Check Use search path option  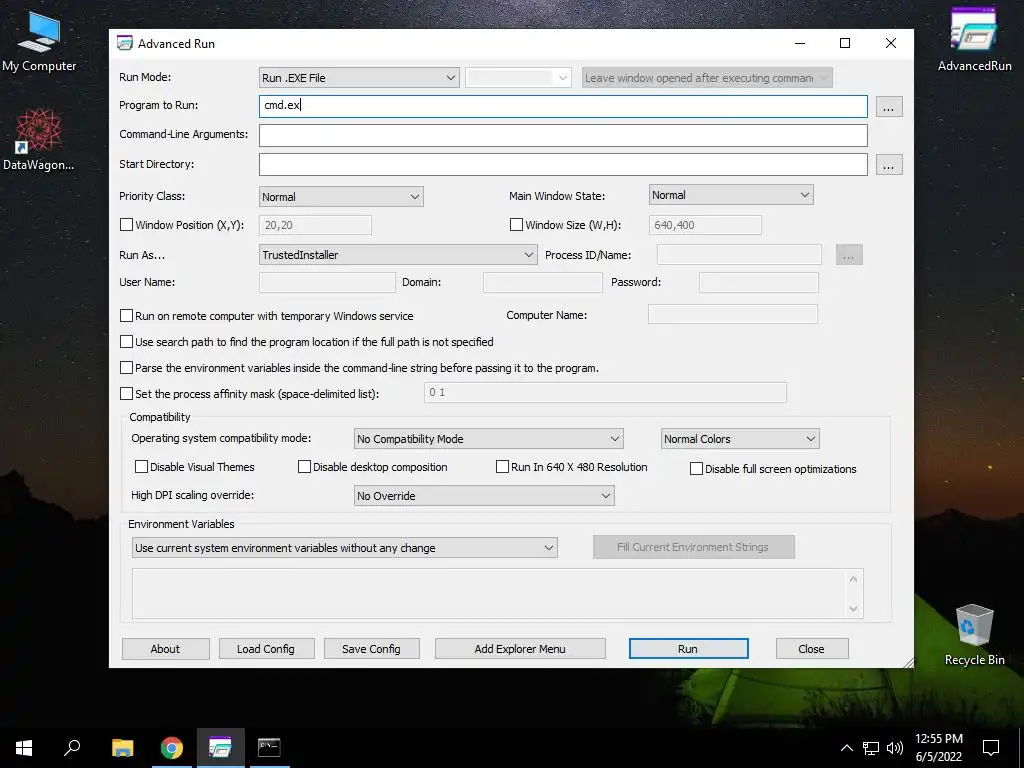click(x=127, y=342)
